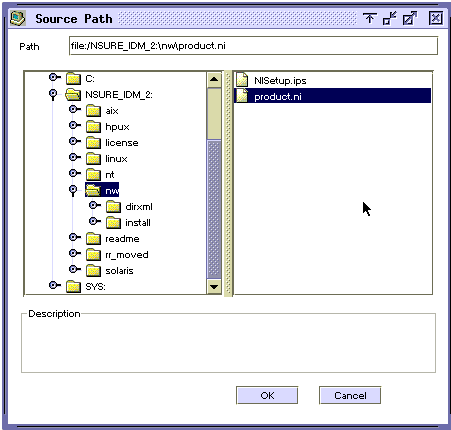Select the linux folder label
The image size is (451, 430).
(116, 159)
